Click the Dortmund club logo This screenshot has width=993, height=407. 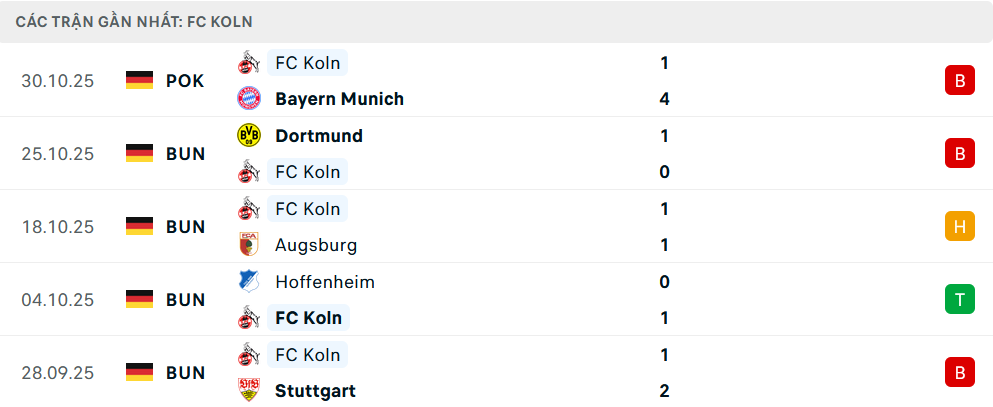pyautogui.click(x=248, y=135)
